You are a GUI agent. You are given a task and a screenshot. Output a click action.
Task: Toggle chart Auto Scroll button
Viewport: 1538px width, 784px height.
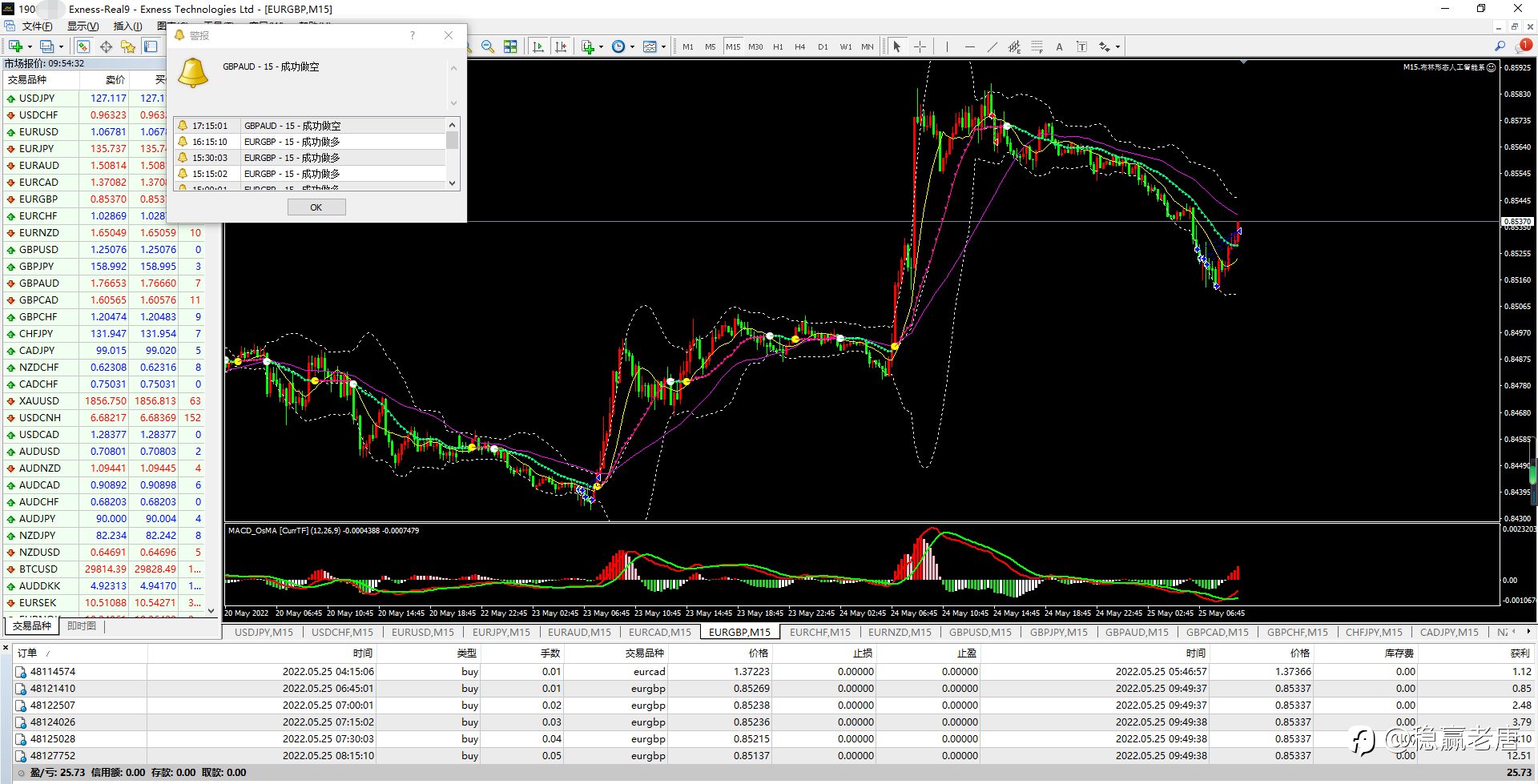(x=538, y=46)
